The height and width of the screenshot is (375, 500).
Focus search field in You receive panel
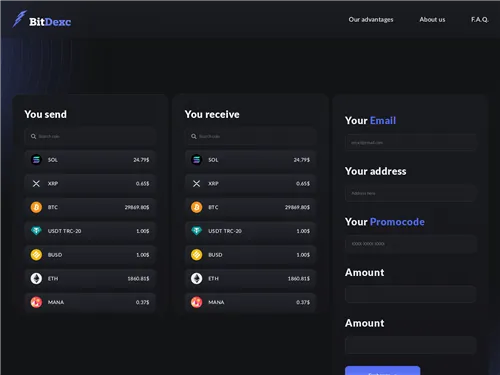(250, 136)
